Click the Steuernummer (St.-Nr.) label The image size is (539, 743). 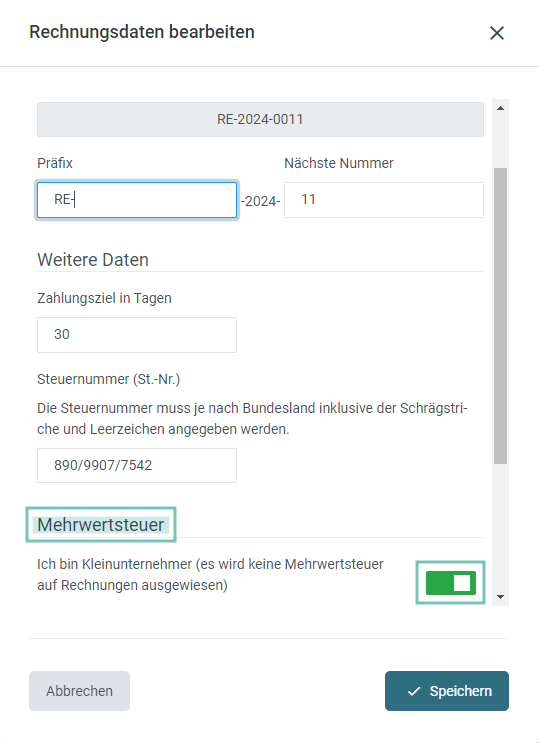[109, 379]
